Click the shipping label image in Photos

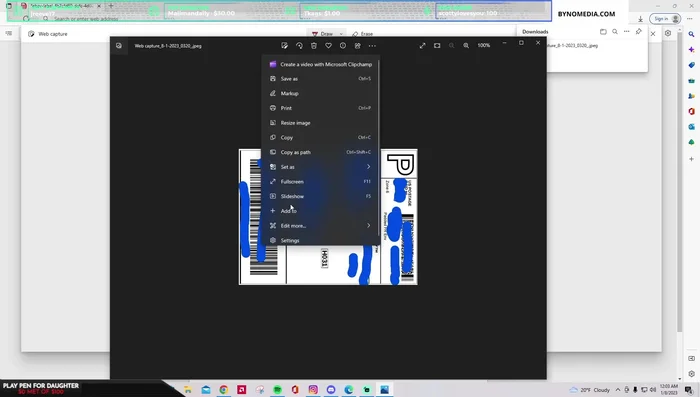(328, 217)
